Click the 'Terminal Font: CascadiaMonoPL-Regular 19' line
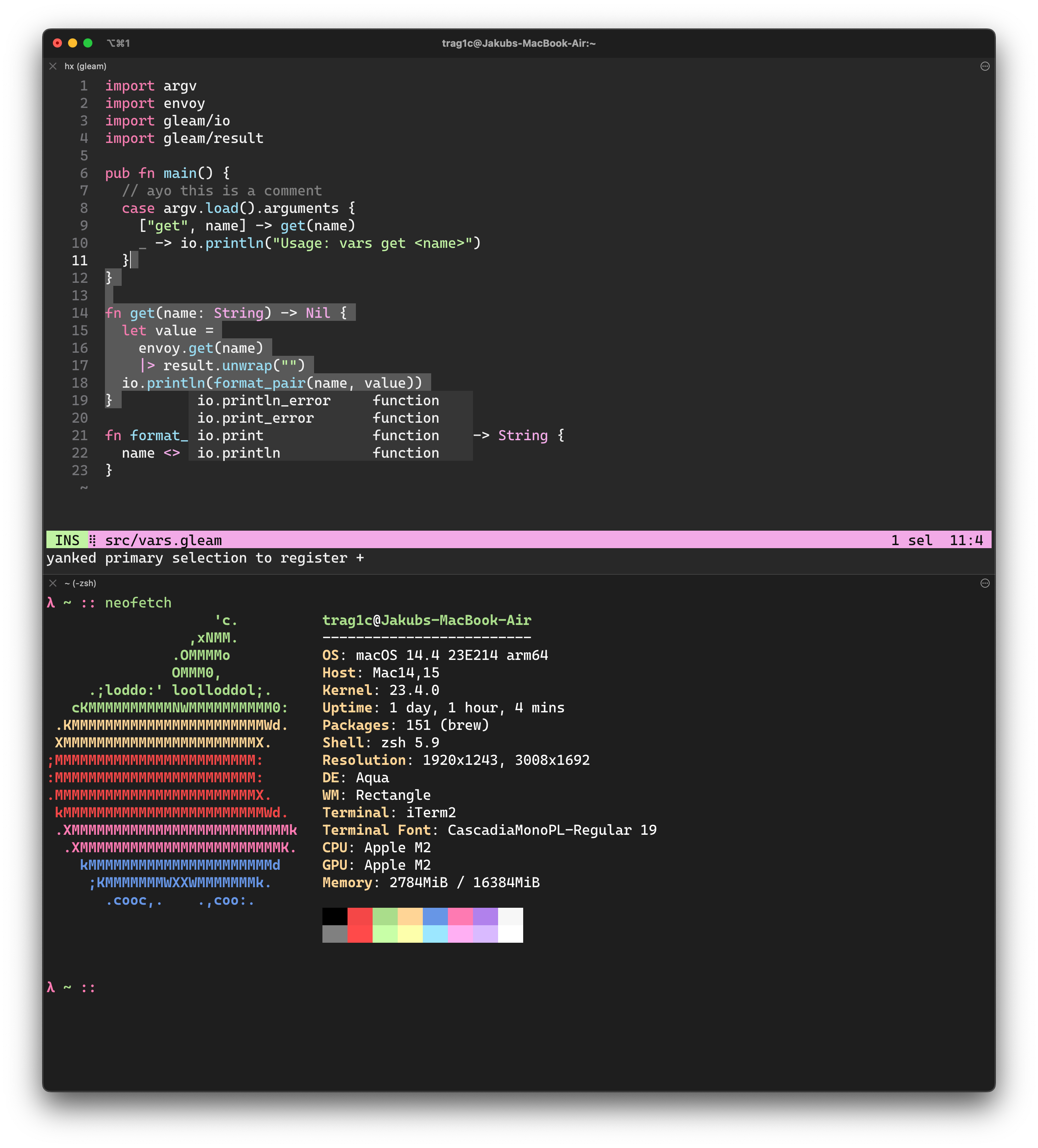 click(489, 830)
